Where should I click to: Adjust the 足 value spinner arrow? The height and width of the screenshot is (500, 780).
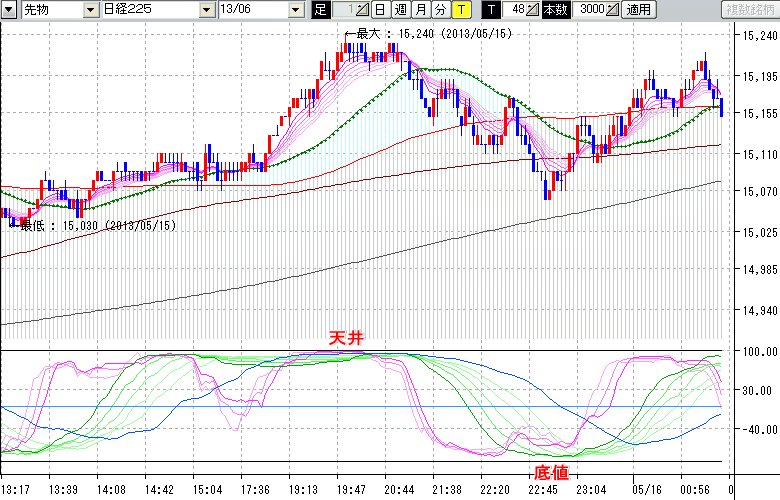coord(362,10)
